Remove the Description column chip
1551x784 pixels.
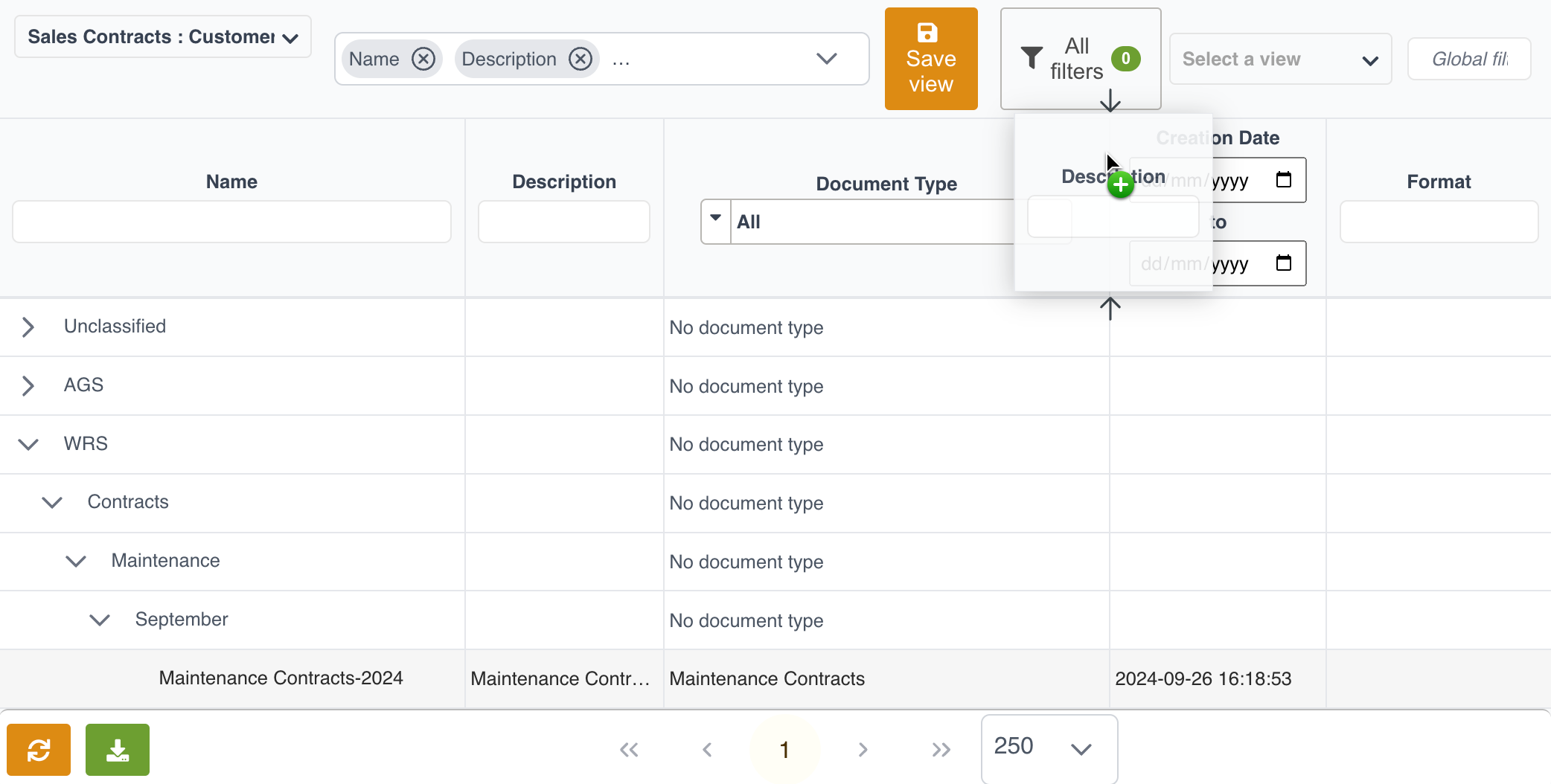point(581,59)
